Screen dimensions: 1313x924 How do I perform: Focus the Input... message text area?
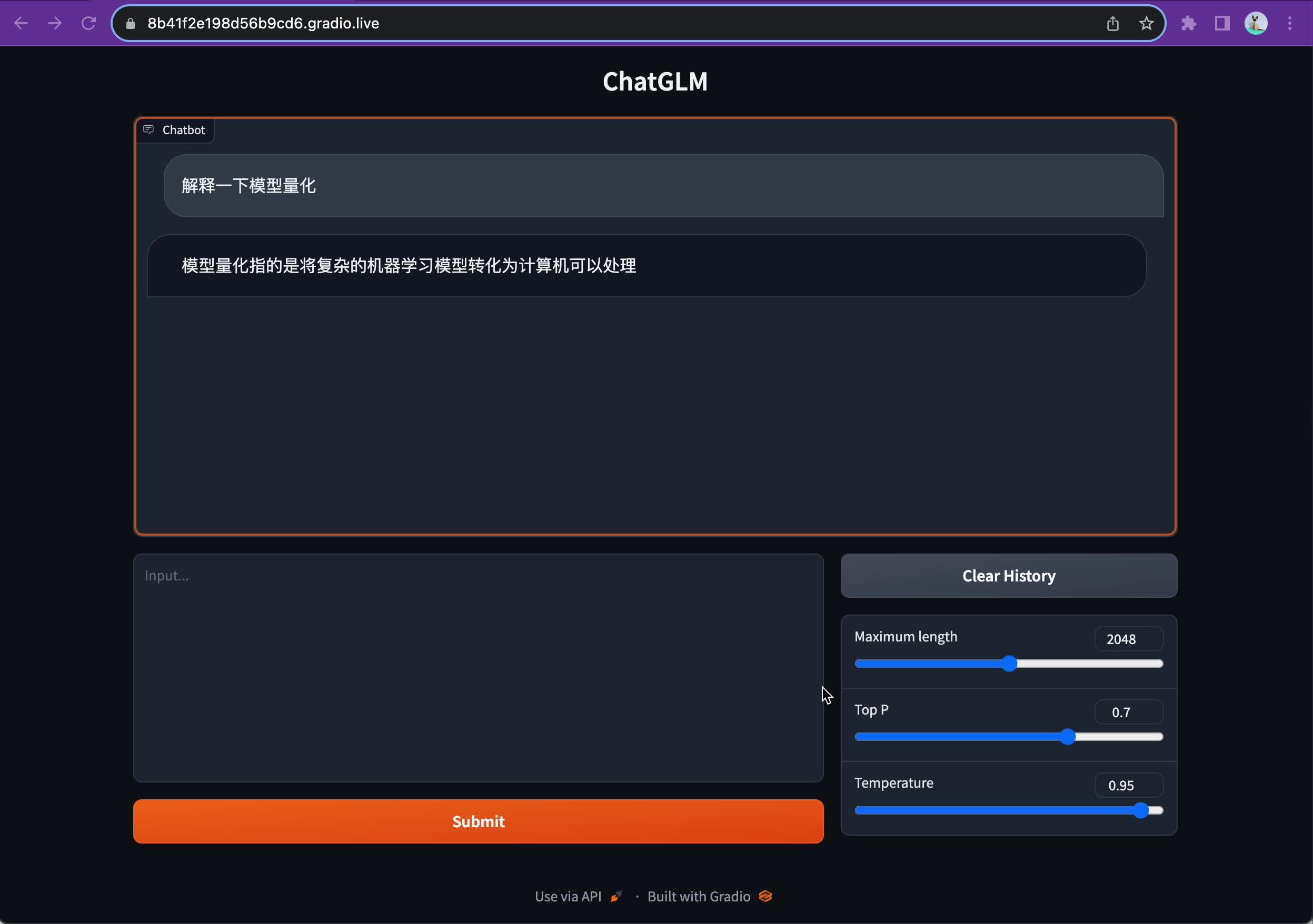pos(478,667)
